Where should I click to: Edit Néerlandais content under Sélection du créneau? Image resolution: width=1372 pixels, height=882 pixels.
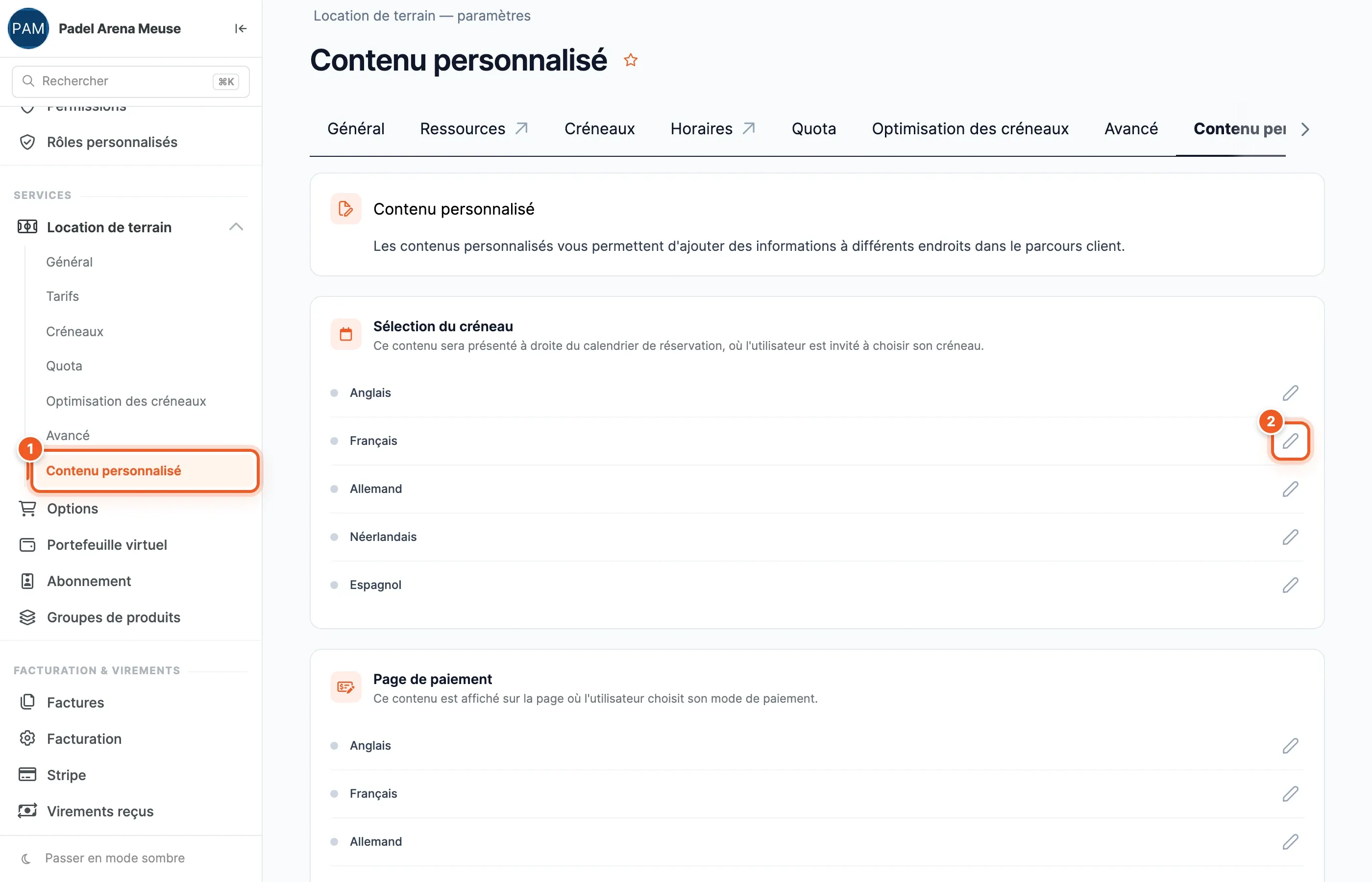pos(1290,537)
